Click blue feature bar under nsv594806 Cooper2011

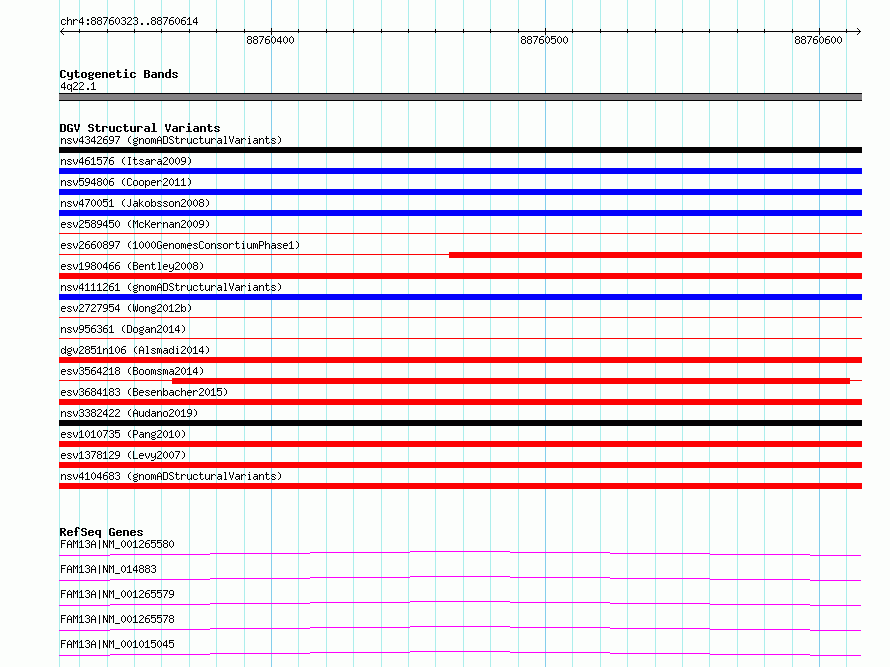point(460,192)
